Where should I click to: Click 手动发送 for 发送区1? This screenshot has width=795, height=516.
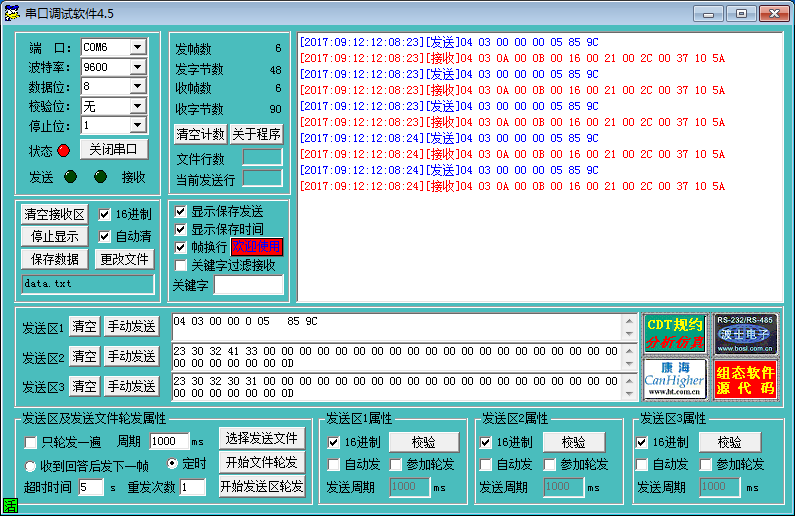pos(131,326)
